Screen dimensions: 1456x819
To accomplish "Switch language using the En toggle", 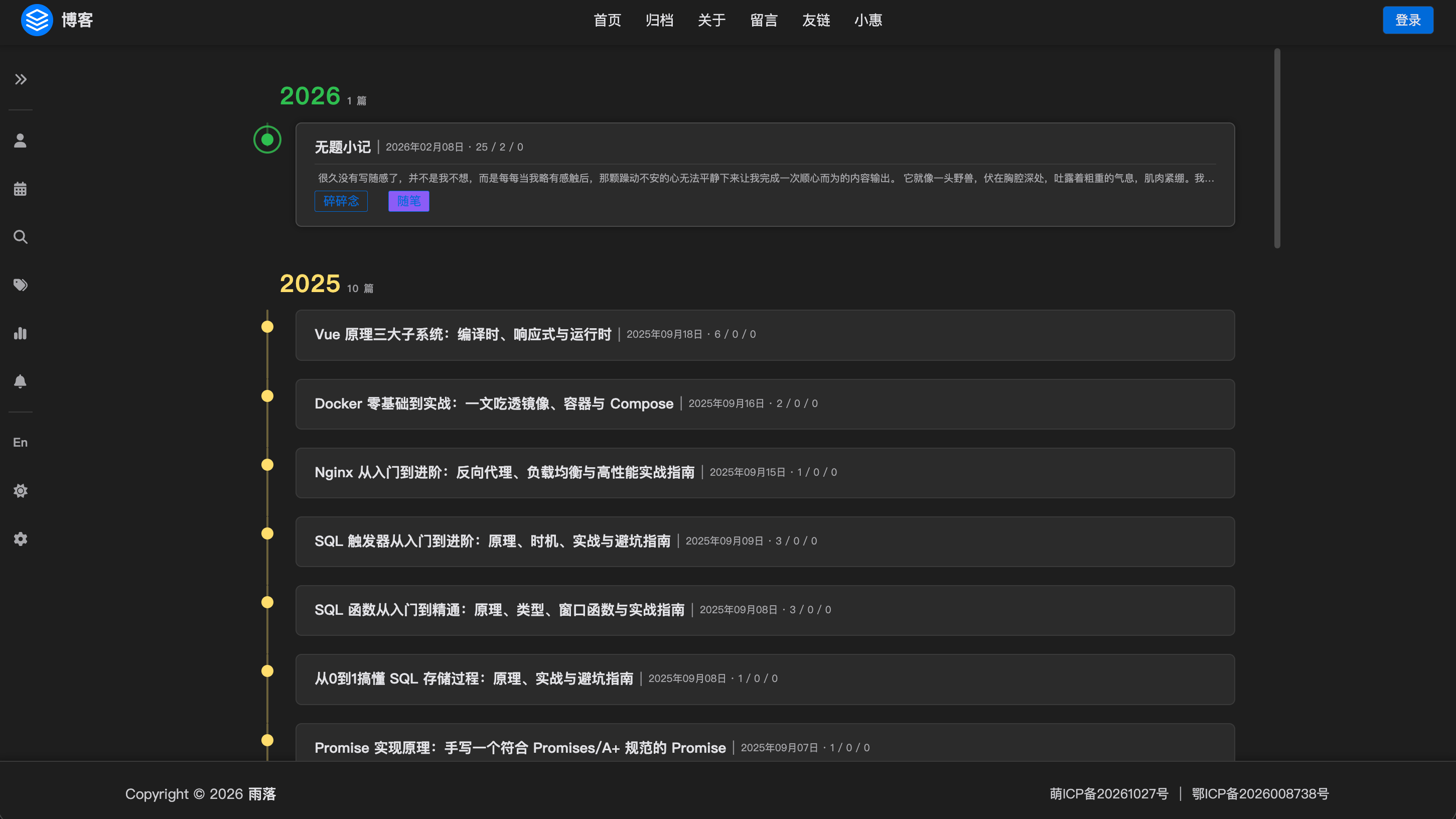I will pos(21,442).
